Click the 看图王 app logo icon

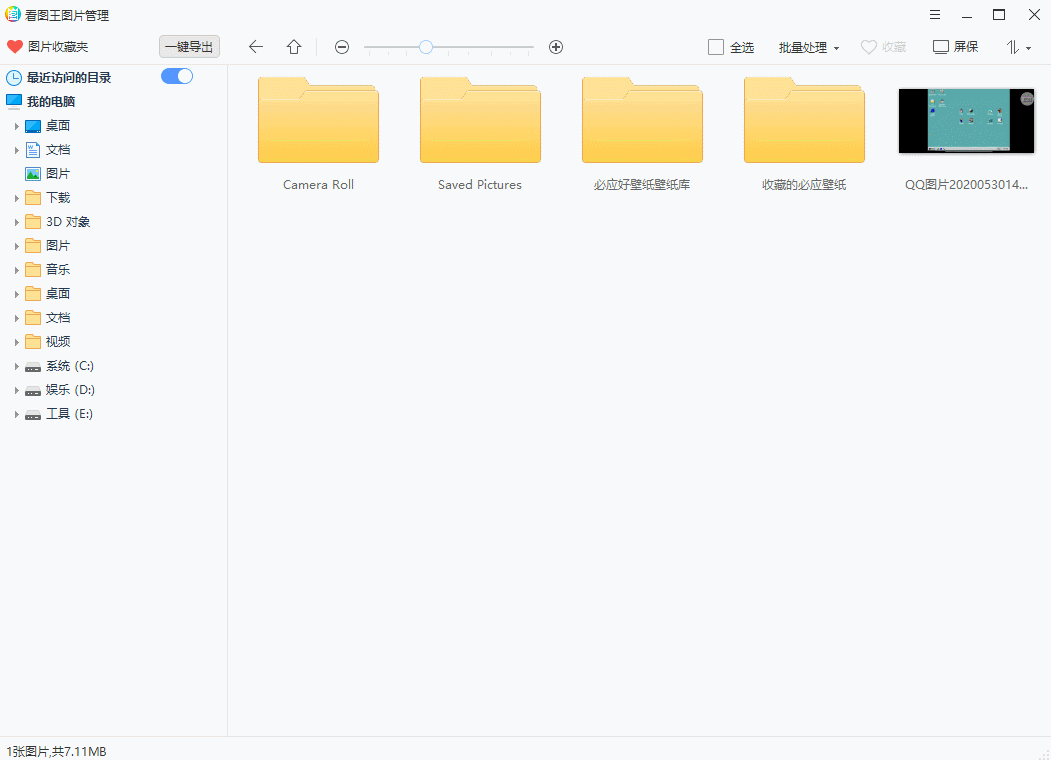pos(13,14)
